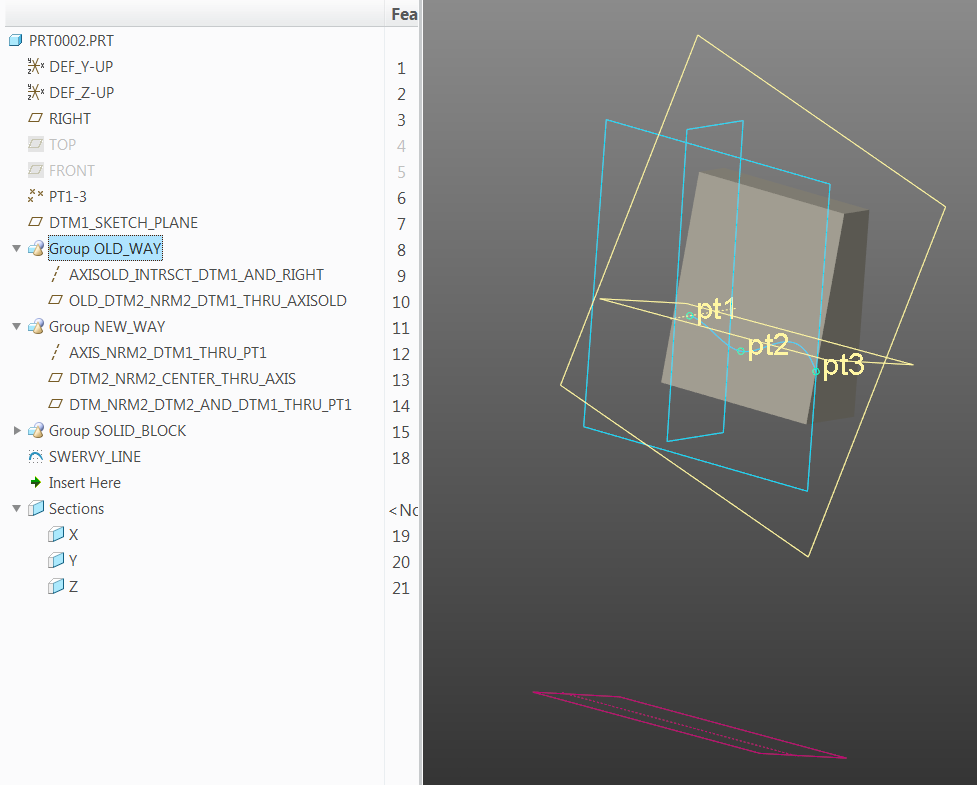Click the Y cross-section icon
The height and width of the screenshot is (785, 977).
[56, 561]
